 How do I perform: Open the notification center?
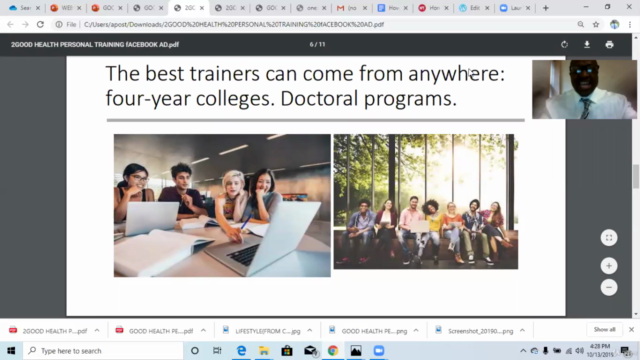point(625,351)
